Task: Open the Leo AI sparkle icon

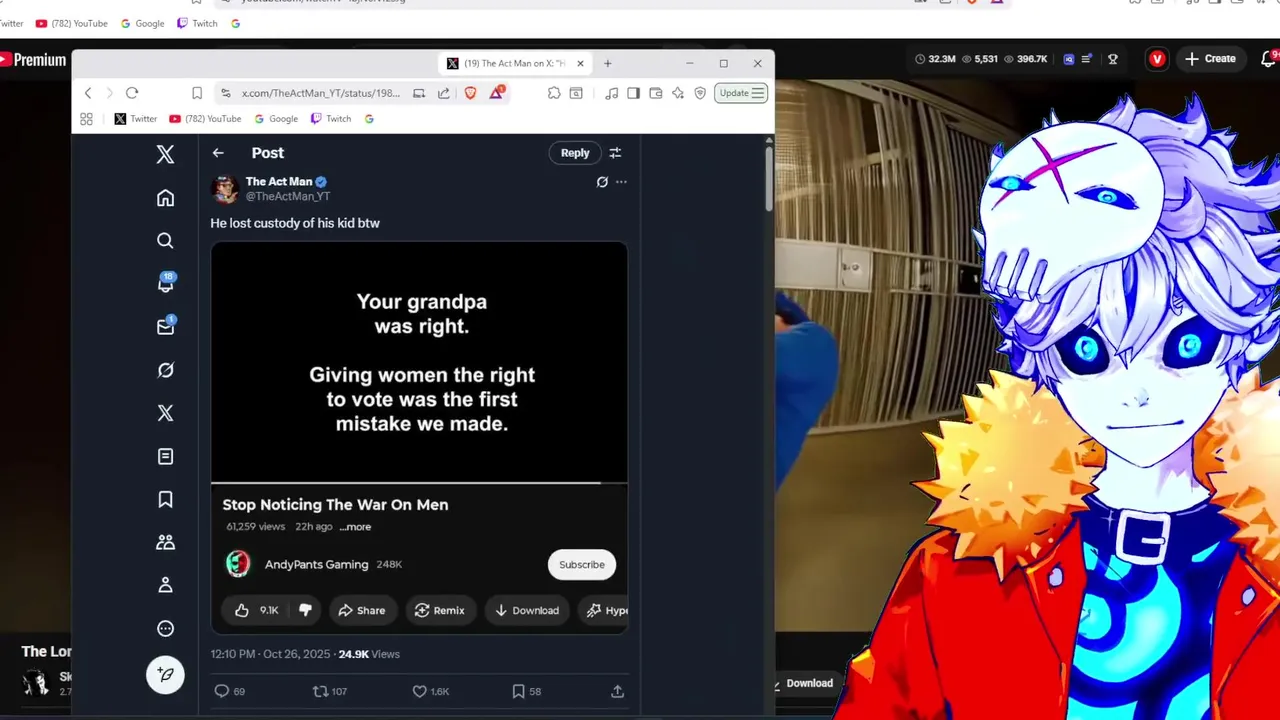Action: 678,93
